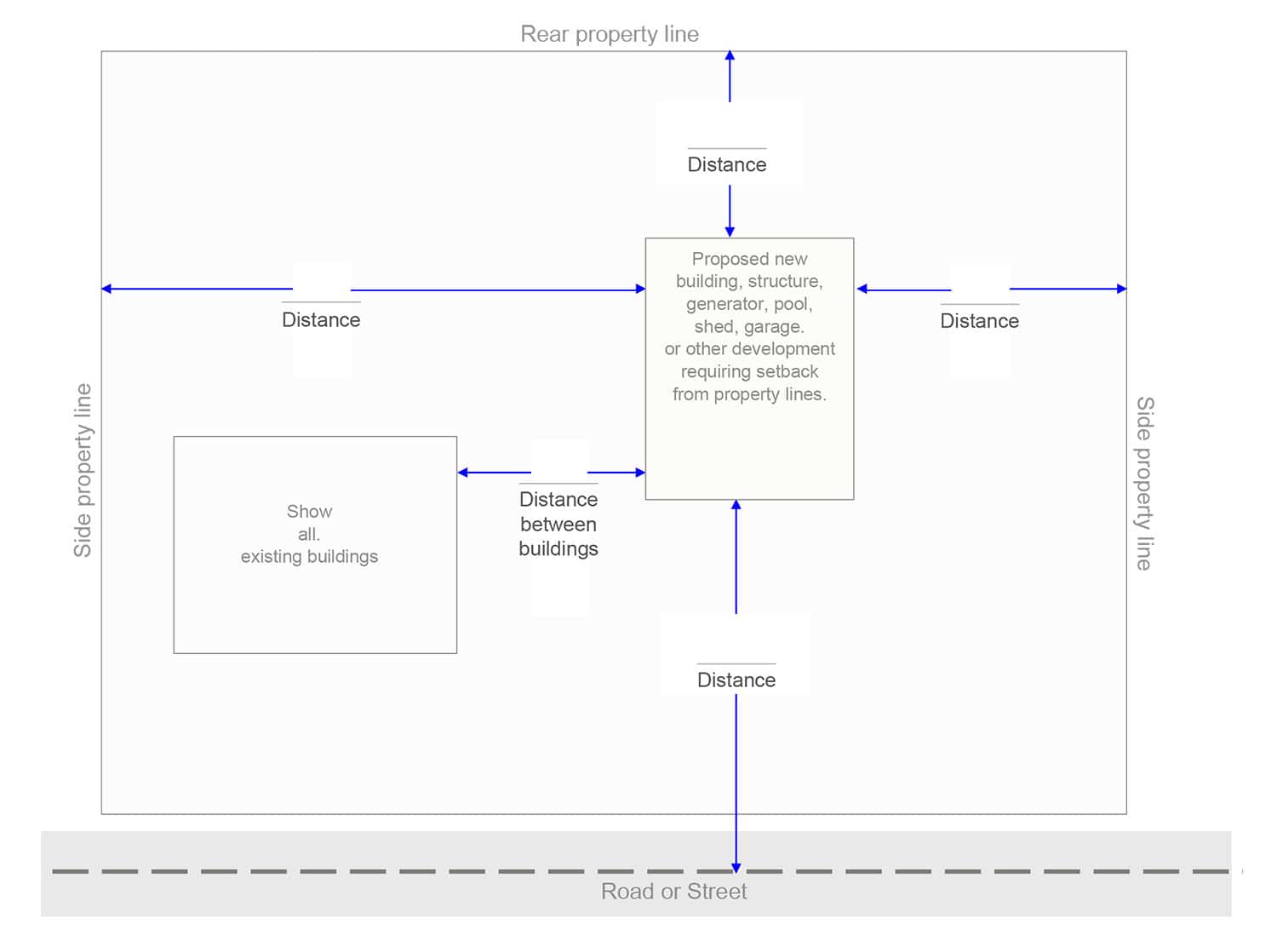Click the arrowhead touching the rear property line
Viewport: 1277px width, 952px height.
click(x=730, y=56)
